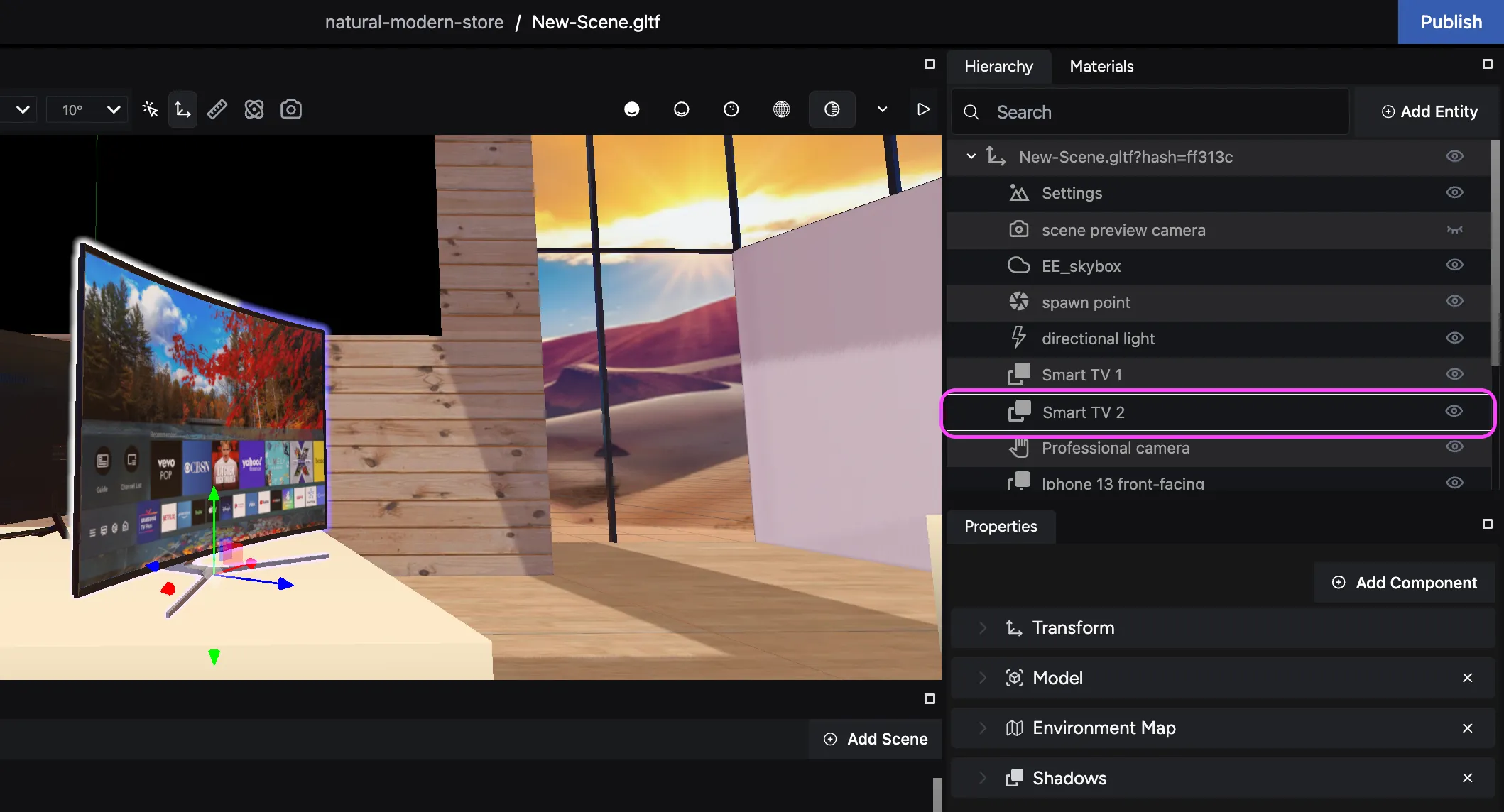Click the scene search input field
The image size is (1504, 812).
point(1148,111)
